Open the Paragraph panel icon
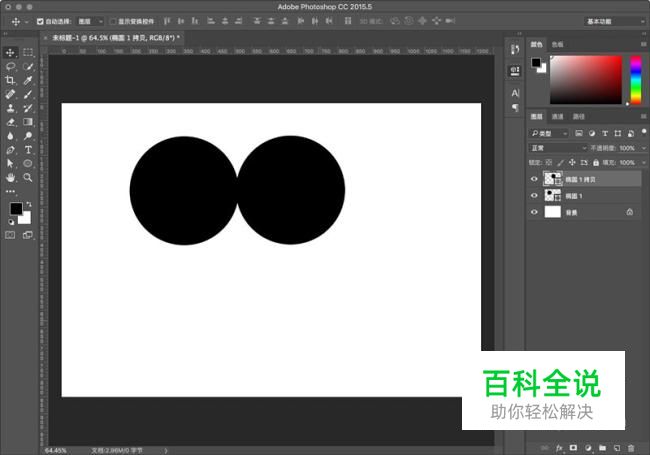Viewport: 650px width, 455px height. (x=515, y=108)
